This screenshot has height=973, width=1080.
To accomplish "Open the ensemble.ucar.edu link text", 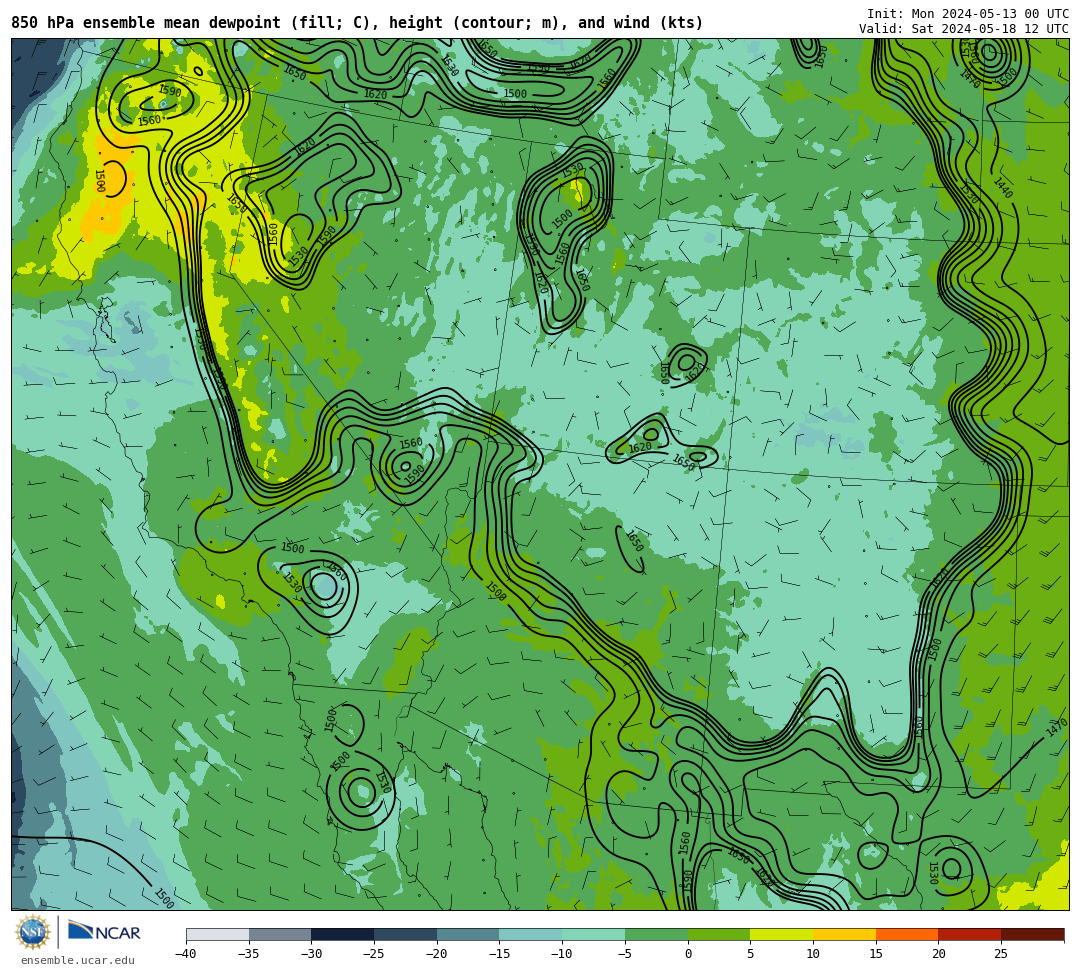I will [x=77, y=960].
